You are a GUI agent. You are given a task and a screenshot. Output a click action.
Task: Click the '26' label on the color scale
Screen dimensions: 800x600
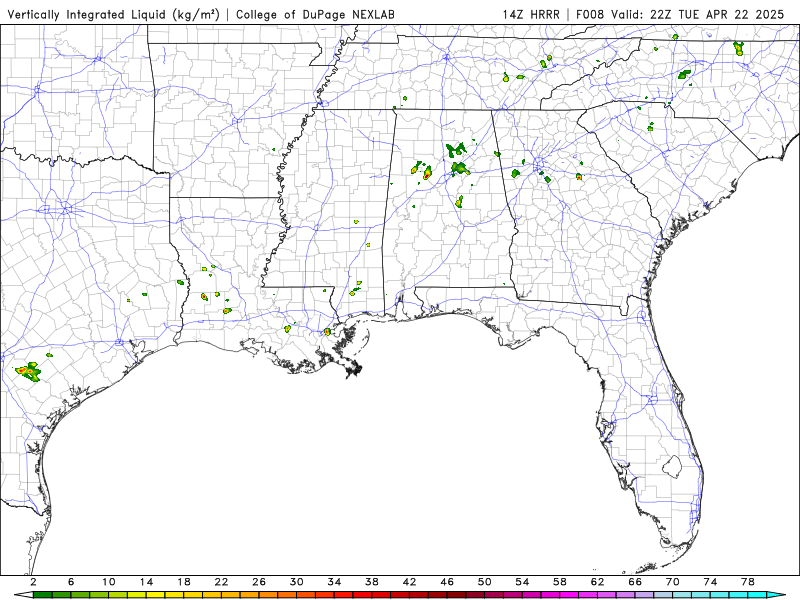(x=259, y=582)
